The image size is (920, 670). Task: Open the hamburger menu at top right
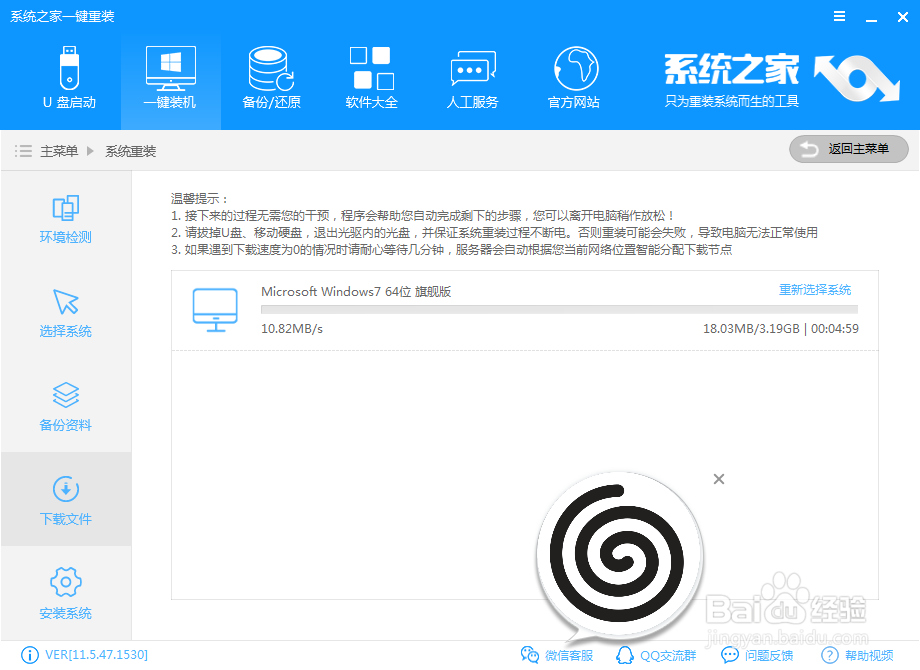[839, 16]
